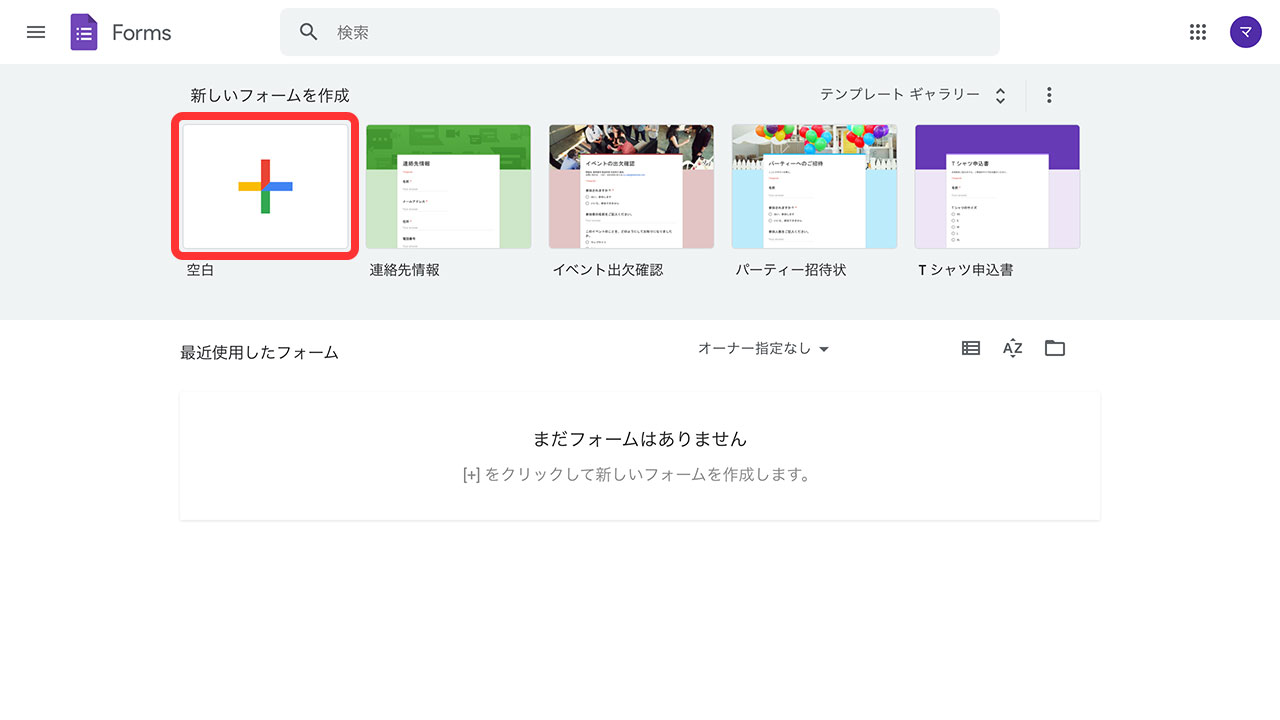Open the イベント出欠確認 template thumbnail
The height and width of the screenshot is (720, 1280).
coord(631,186)
